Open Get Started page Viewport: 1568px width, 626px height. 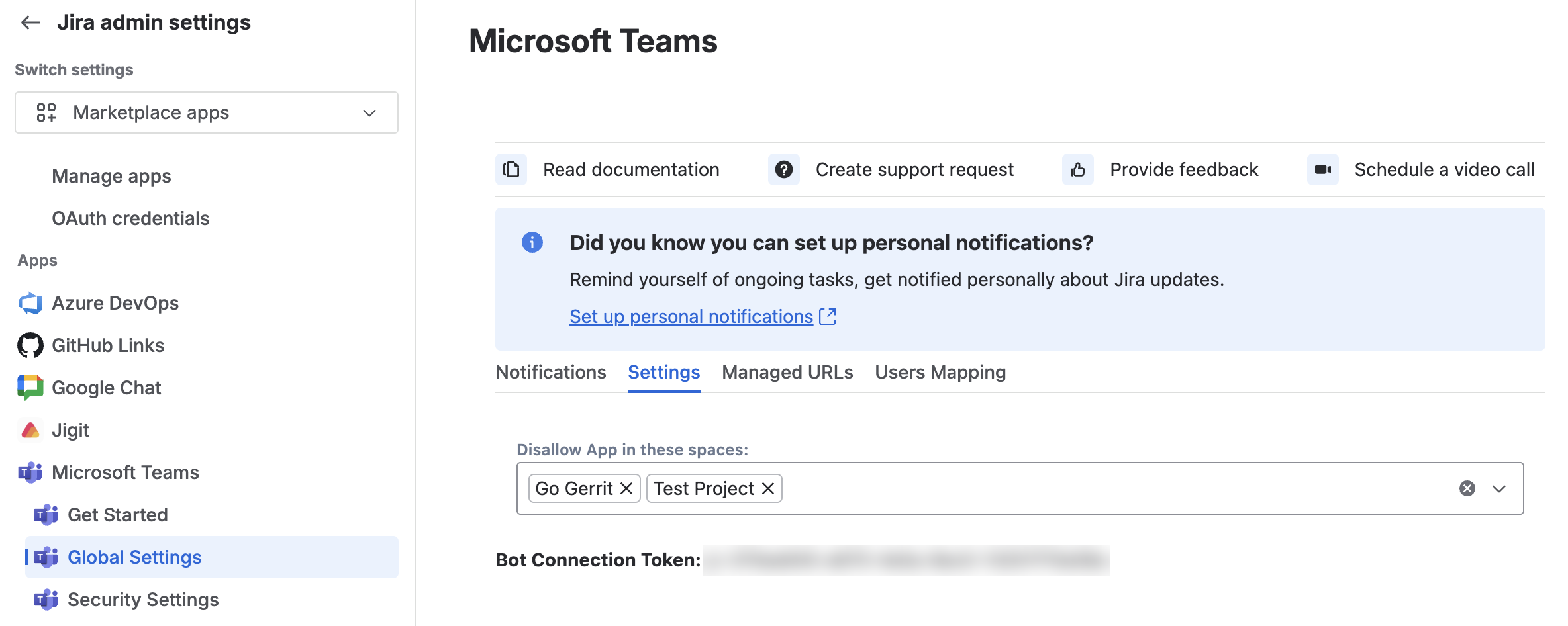(x=118, y=515)
